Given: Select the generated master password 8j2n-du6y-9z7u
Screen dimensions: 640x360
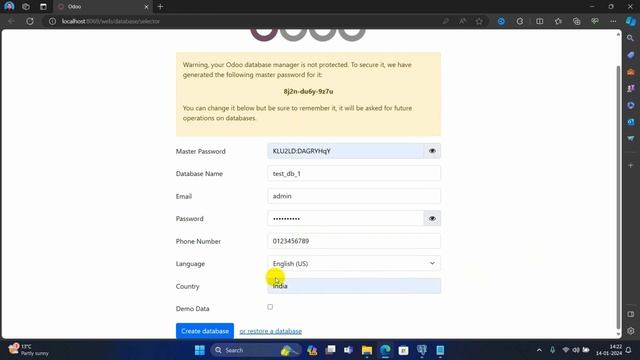Looking at the screenshot, I should point(309,91).
